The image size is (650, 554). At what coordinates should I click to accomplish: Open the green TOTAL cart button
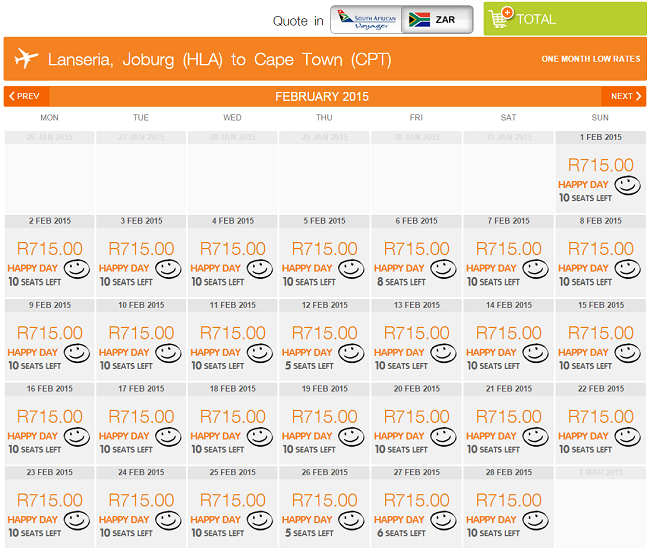pyautogui.click(x=565, y=19)
